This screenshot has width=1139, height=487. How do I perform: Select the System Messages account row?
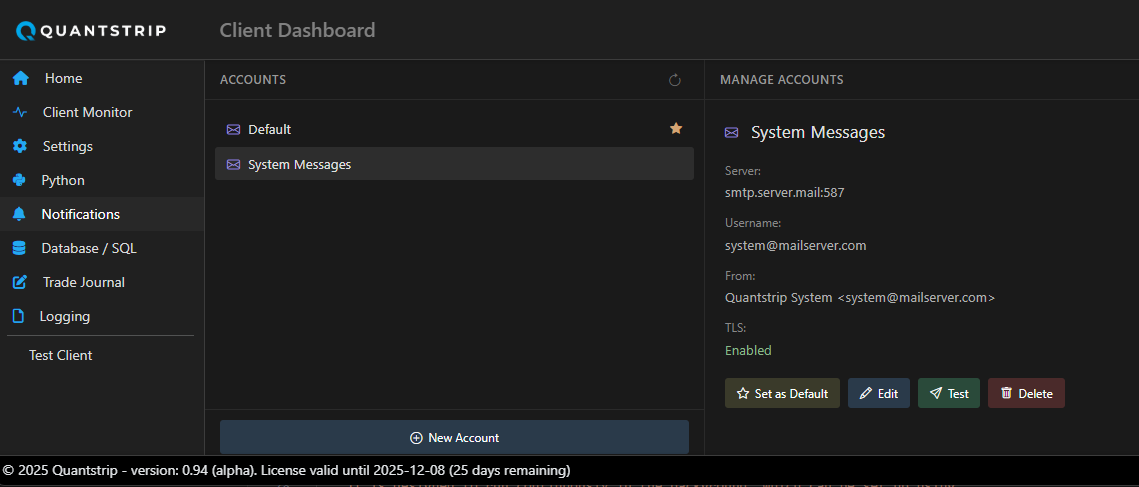tap(455, 164)
